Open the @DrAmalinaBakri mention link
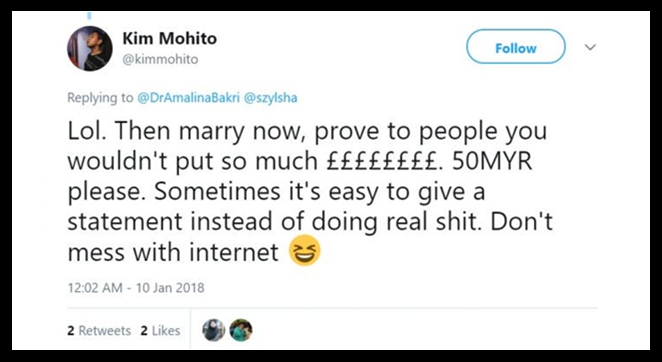 [187, 98]
